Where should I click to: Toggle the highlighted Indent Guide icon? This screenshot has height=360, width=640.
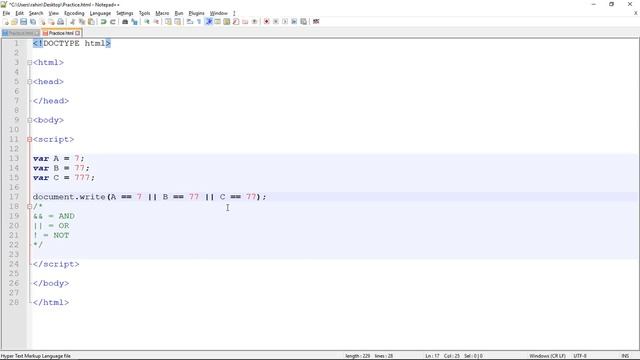[x=209, y=22]
